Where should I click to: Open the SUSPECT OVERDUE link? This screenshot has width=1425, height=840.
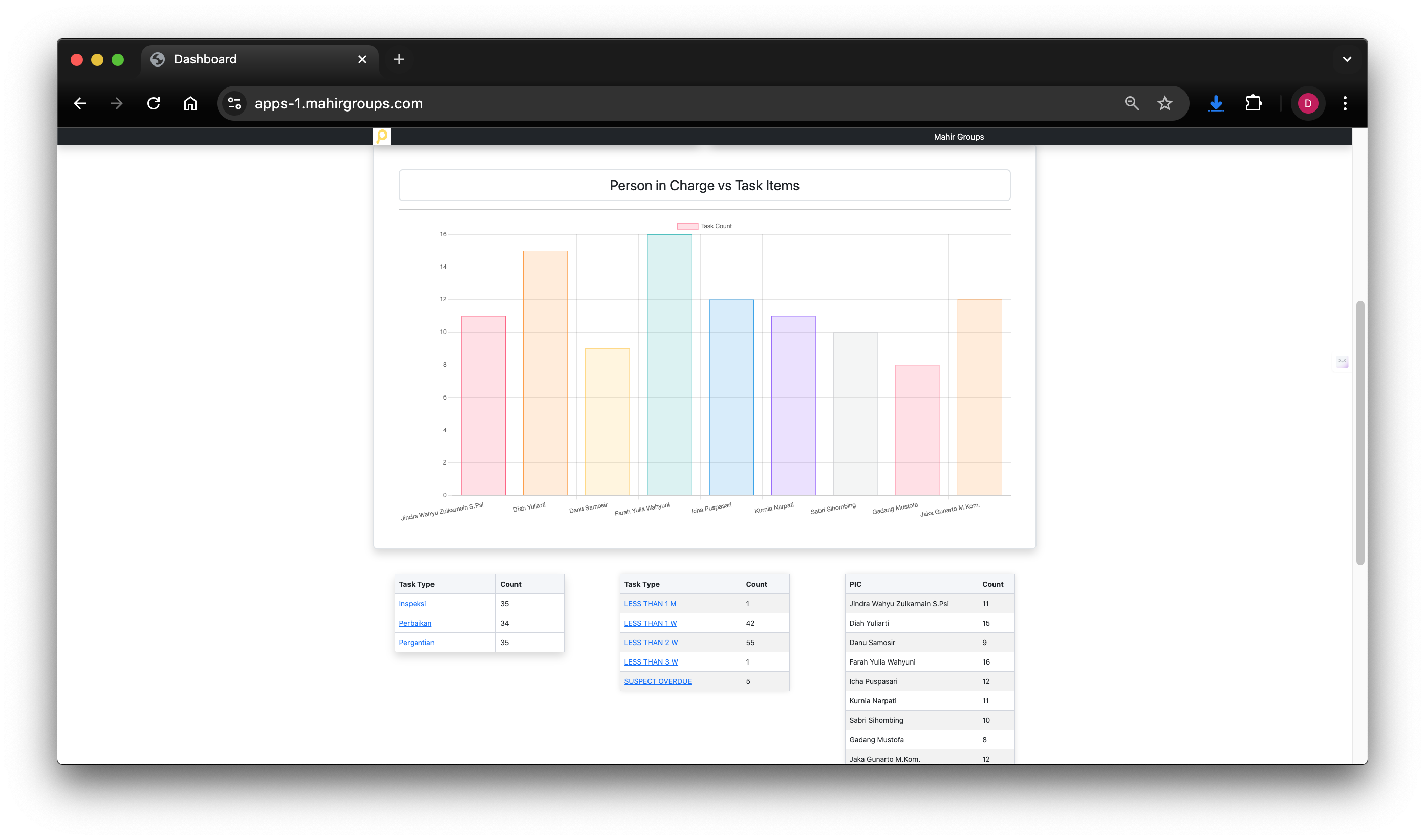pyautogui.click(x=657, y=681)
